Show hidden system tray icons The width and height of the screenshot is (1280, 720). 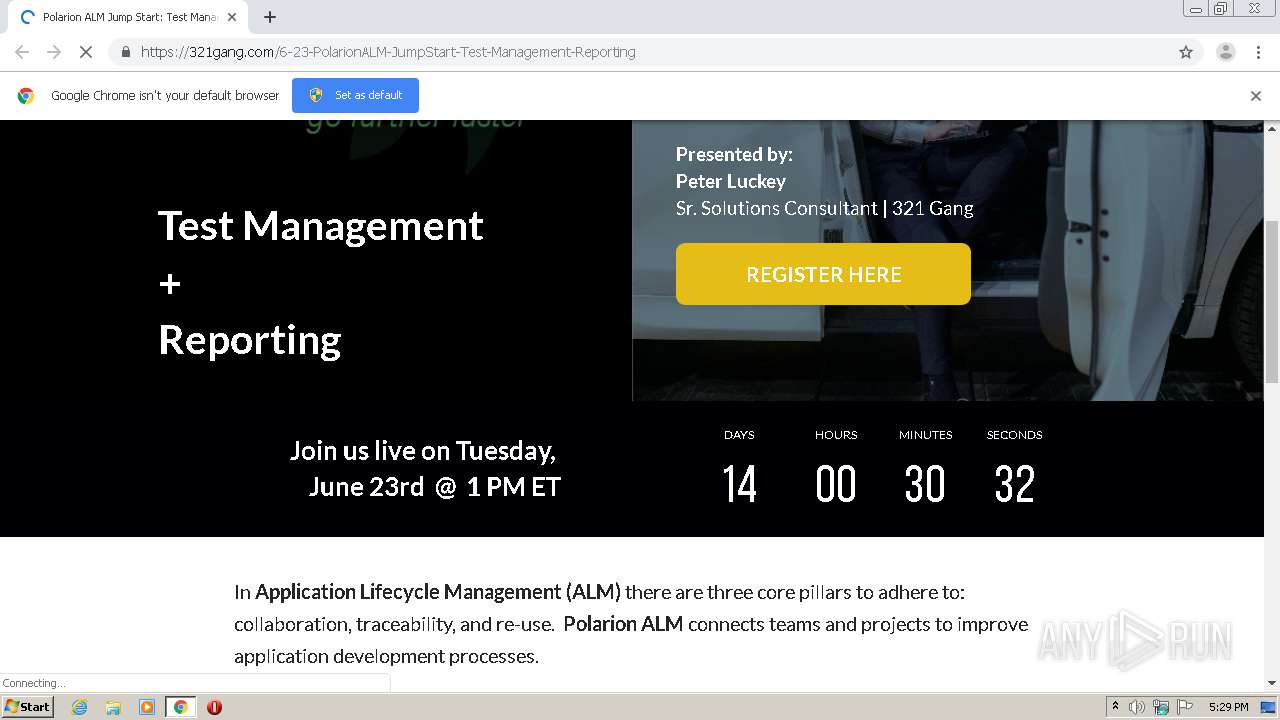(1115, 707)
